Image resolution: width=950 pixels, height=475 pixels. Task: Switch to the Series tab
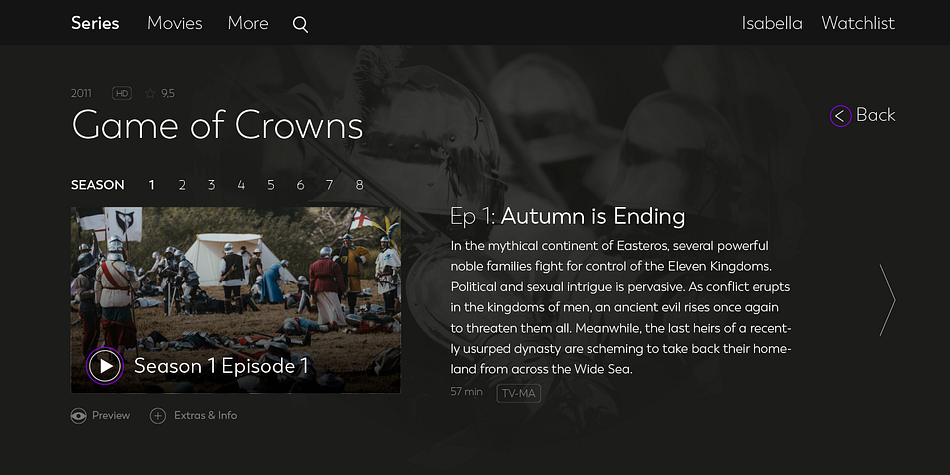point(95,23)
